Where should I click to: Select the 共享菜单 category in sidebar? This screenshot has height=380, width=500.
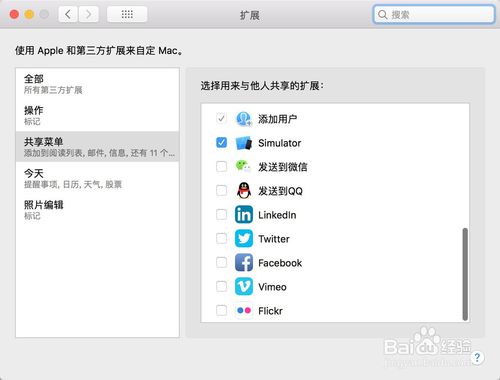click(x=97, y=147)
